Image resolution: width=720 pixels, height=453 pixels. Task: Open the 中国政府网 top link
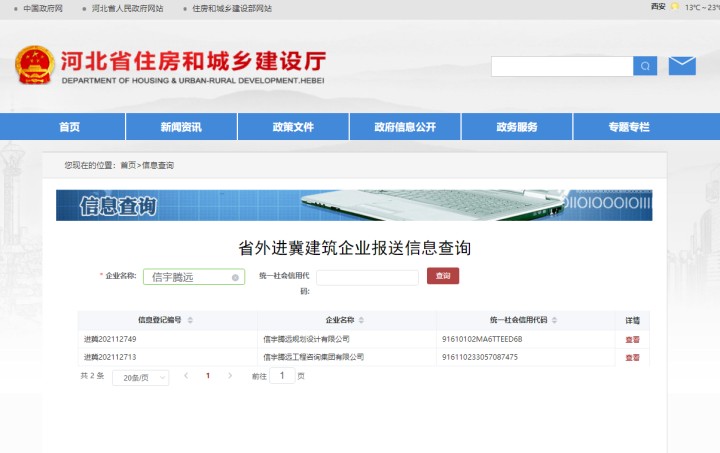pos(43,8)
